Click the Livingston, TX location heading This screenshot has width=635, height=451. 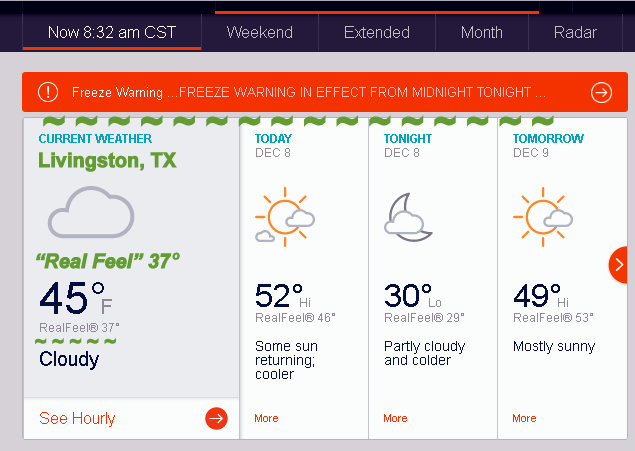click(107, 160)
